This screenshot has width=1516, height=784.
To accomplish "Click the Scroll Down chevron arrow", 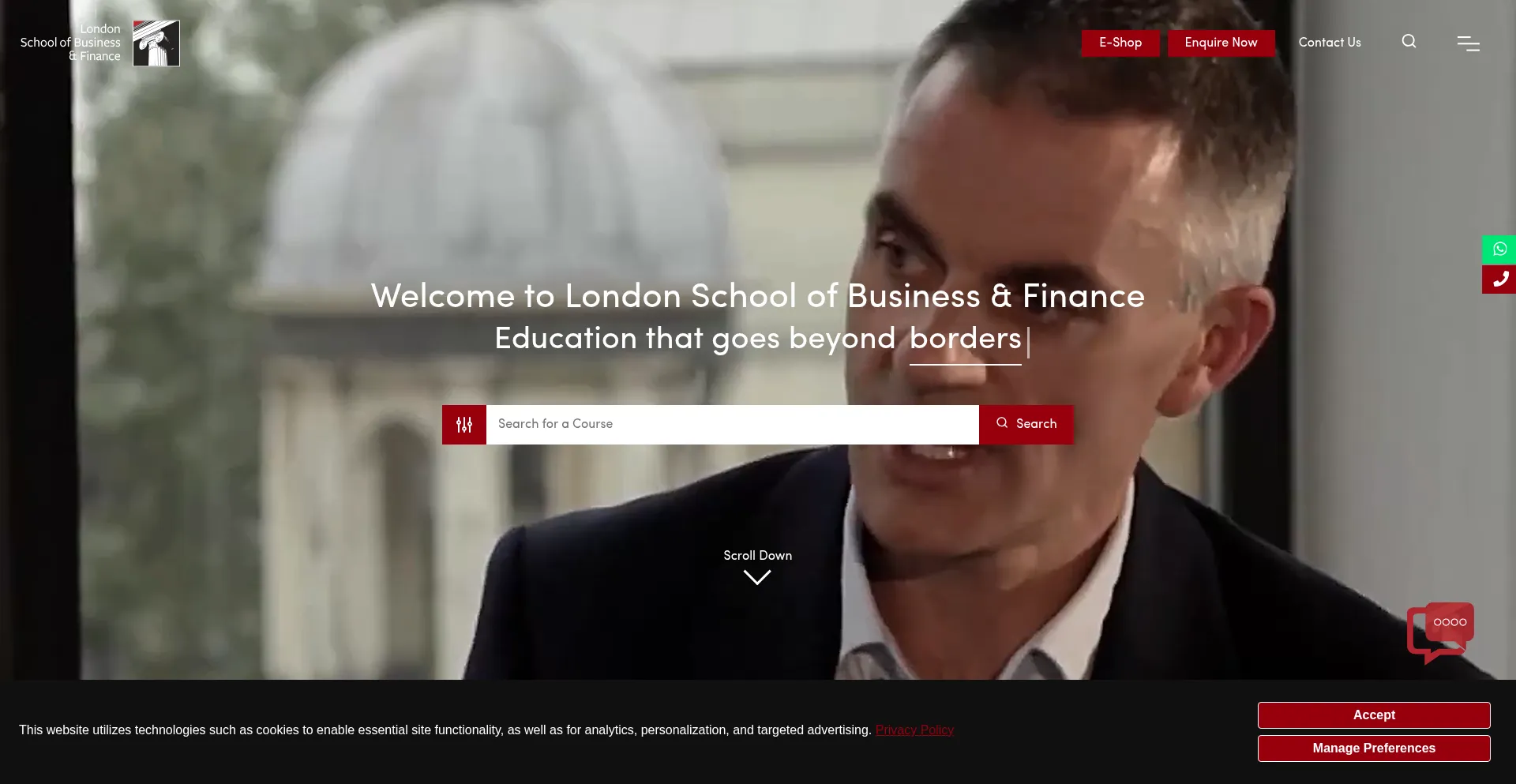I will tap(757, 578).
